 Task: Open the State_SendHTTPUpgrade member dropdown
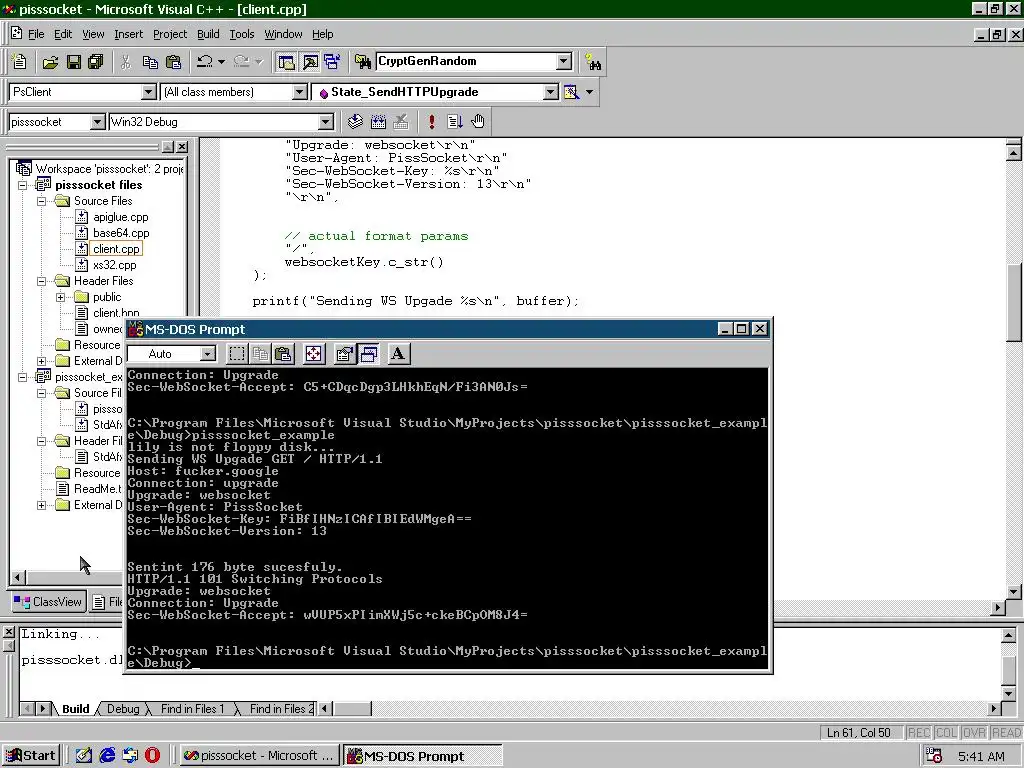[x=551, y=92]
